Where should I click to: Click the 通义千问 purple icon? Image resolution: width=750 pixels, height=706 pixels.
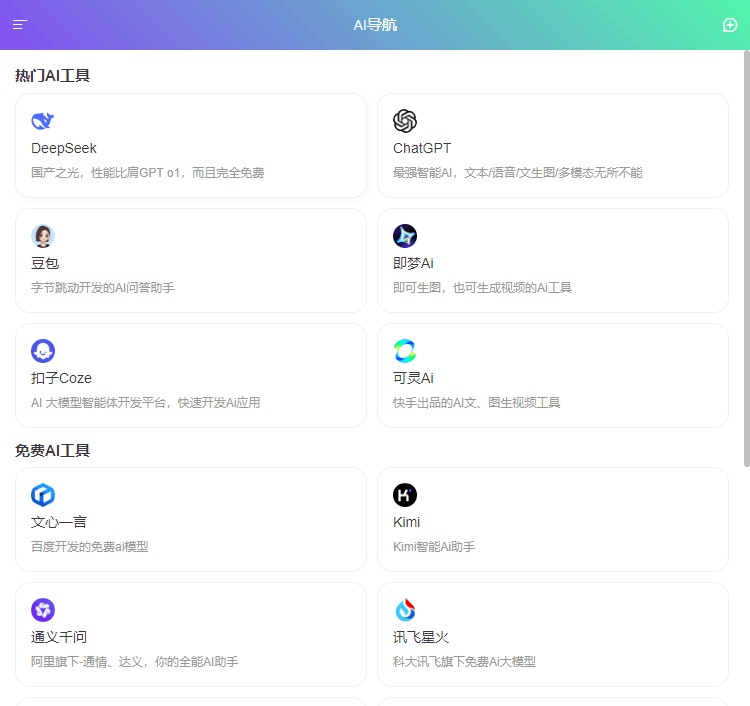43,610
